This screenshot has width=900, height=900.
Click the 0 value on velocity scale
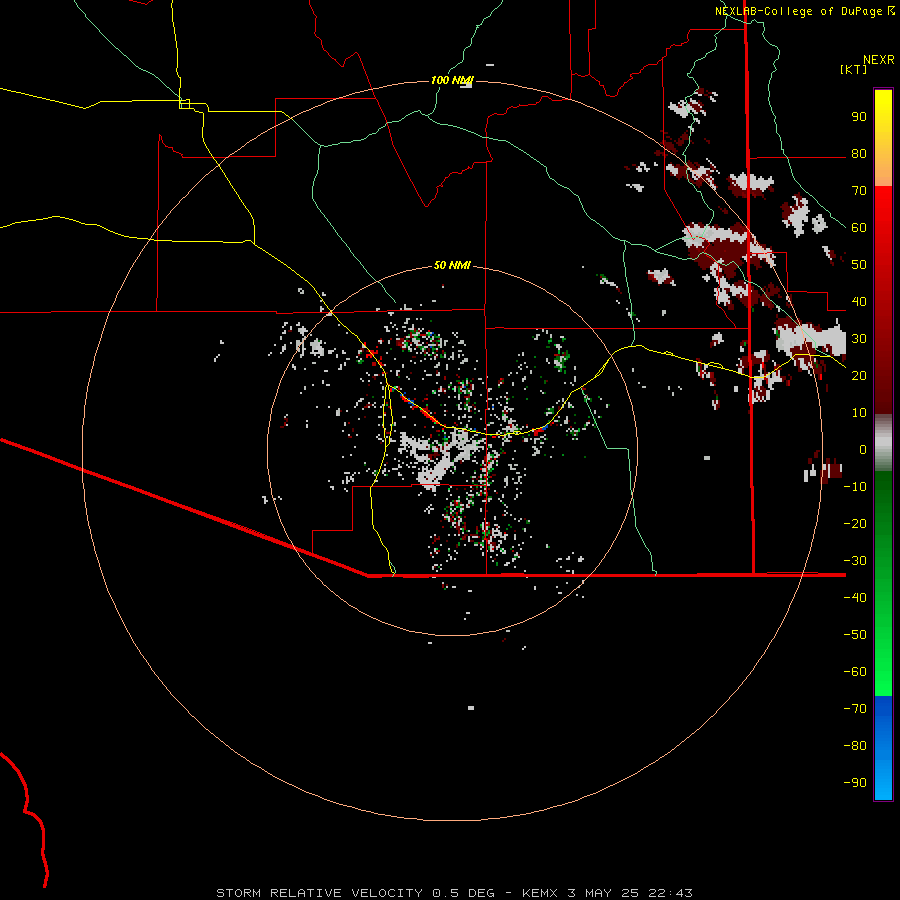[x=863, y=449]
